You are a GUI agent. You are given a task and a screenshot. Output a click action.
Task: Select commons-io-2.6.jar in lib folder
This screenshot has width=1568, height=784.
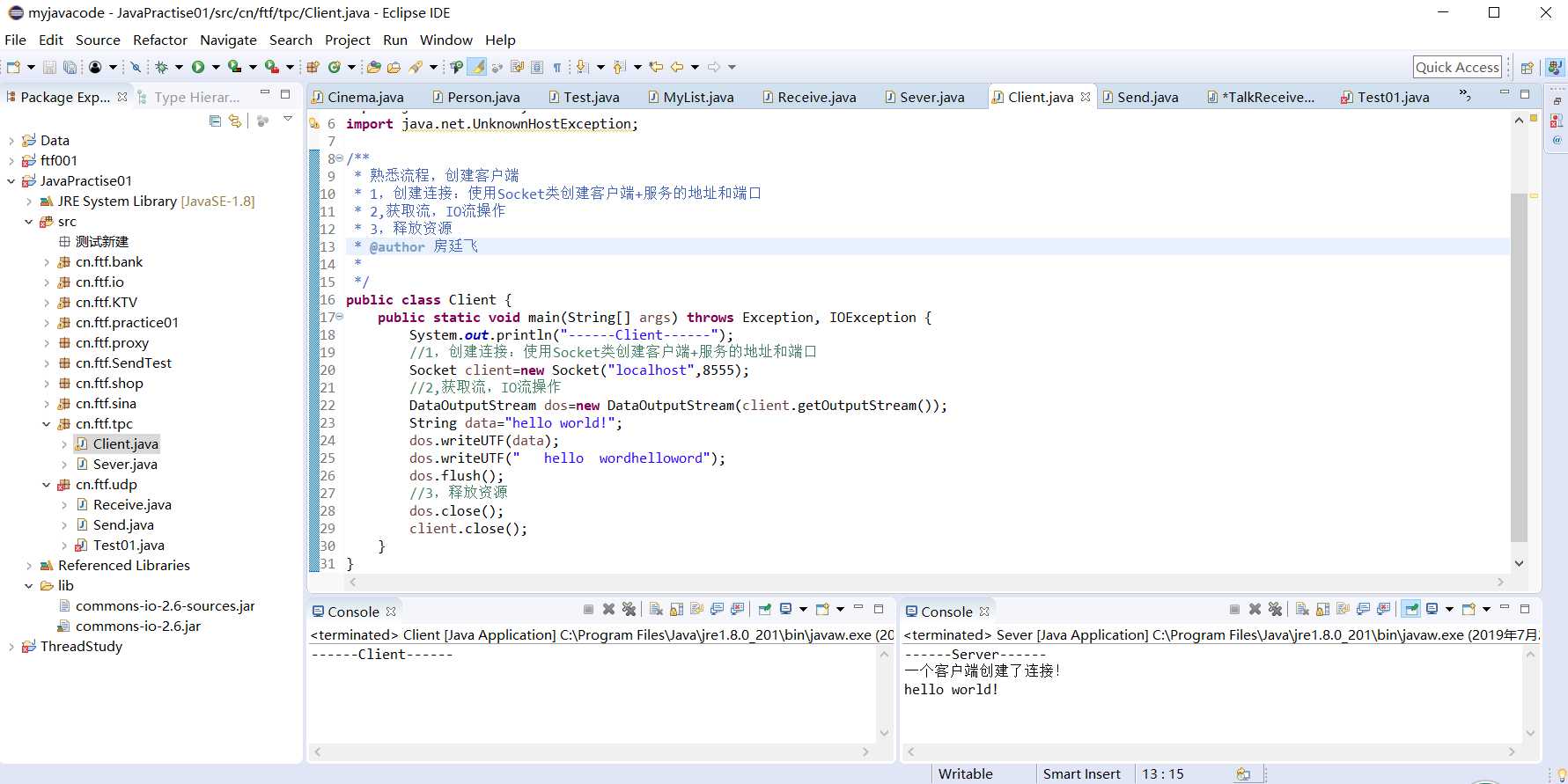[x=137, y=626]
